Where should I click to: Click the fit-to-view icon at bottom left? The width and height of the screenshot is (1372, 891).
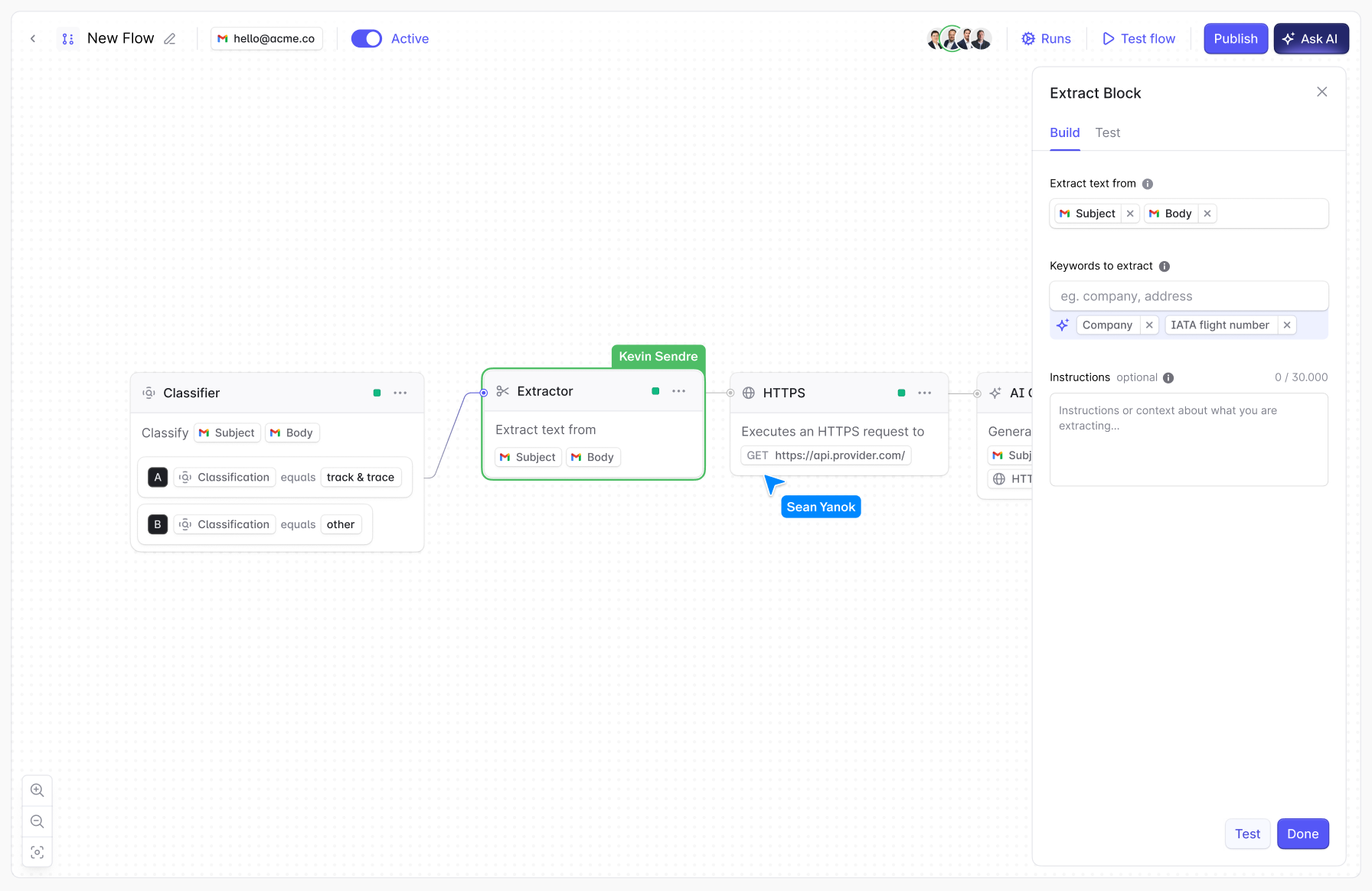(x=37, y=851)
